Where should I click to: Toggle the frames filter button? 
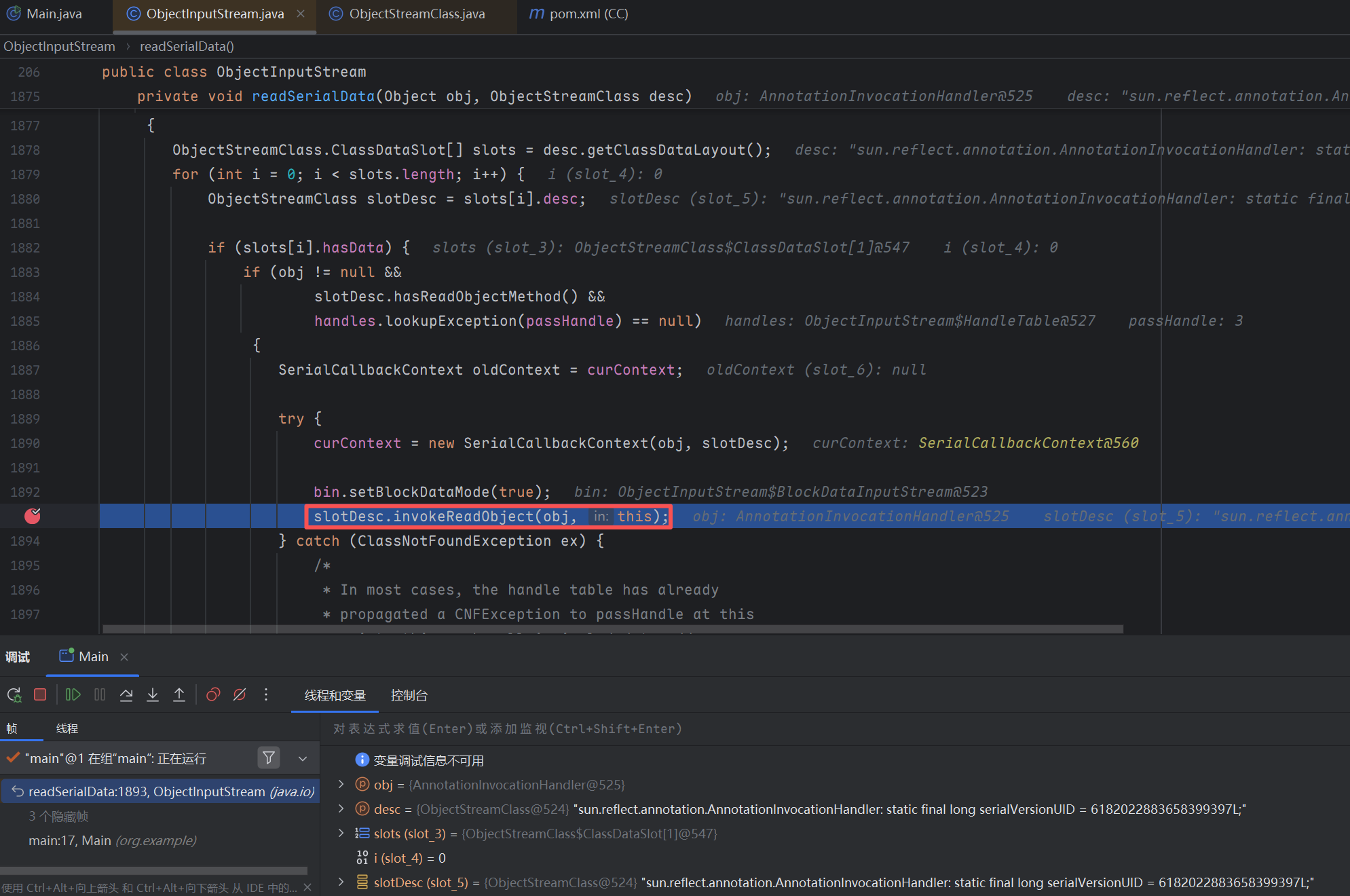click(x=269, y=758)
